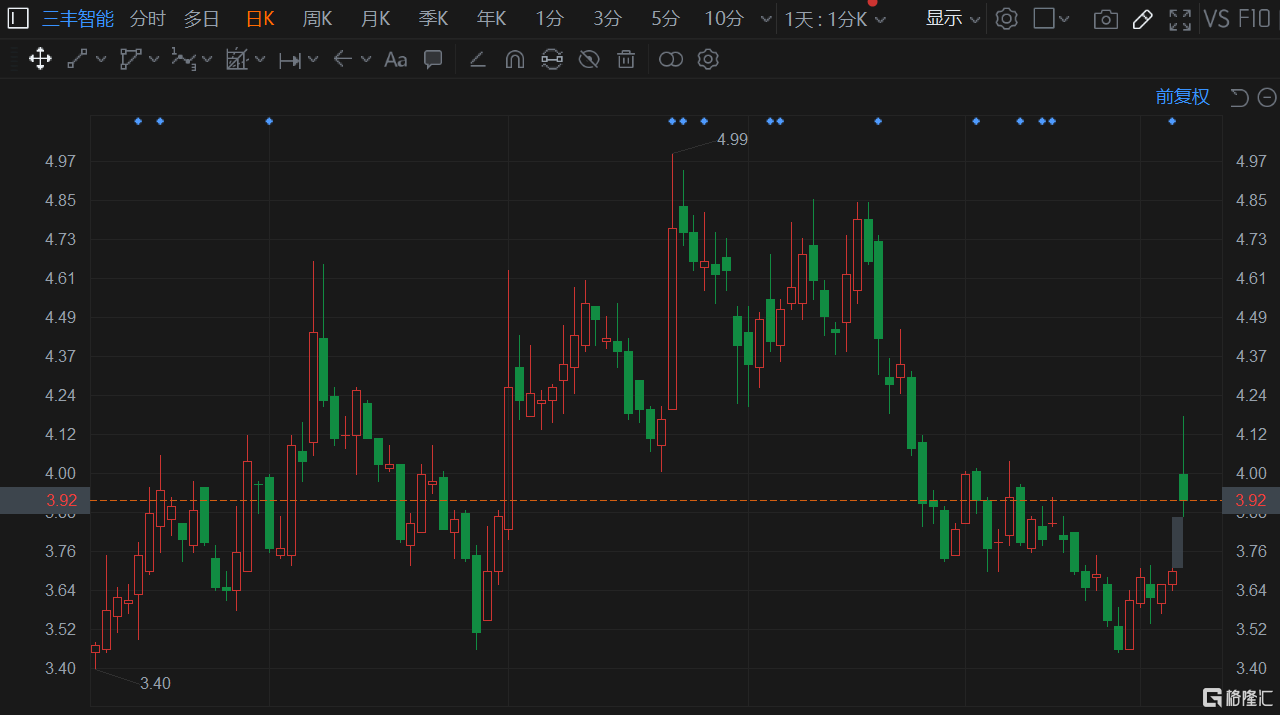Select the 月K period tab
This screenshot has width=1280, height=715.
(x=375, y=18)
